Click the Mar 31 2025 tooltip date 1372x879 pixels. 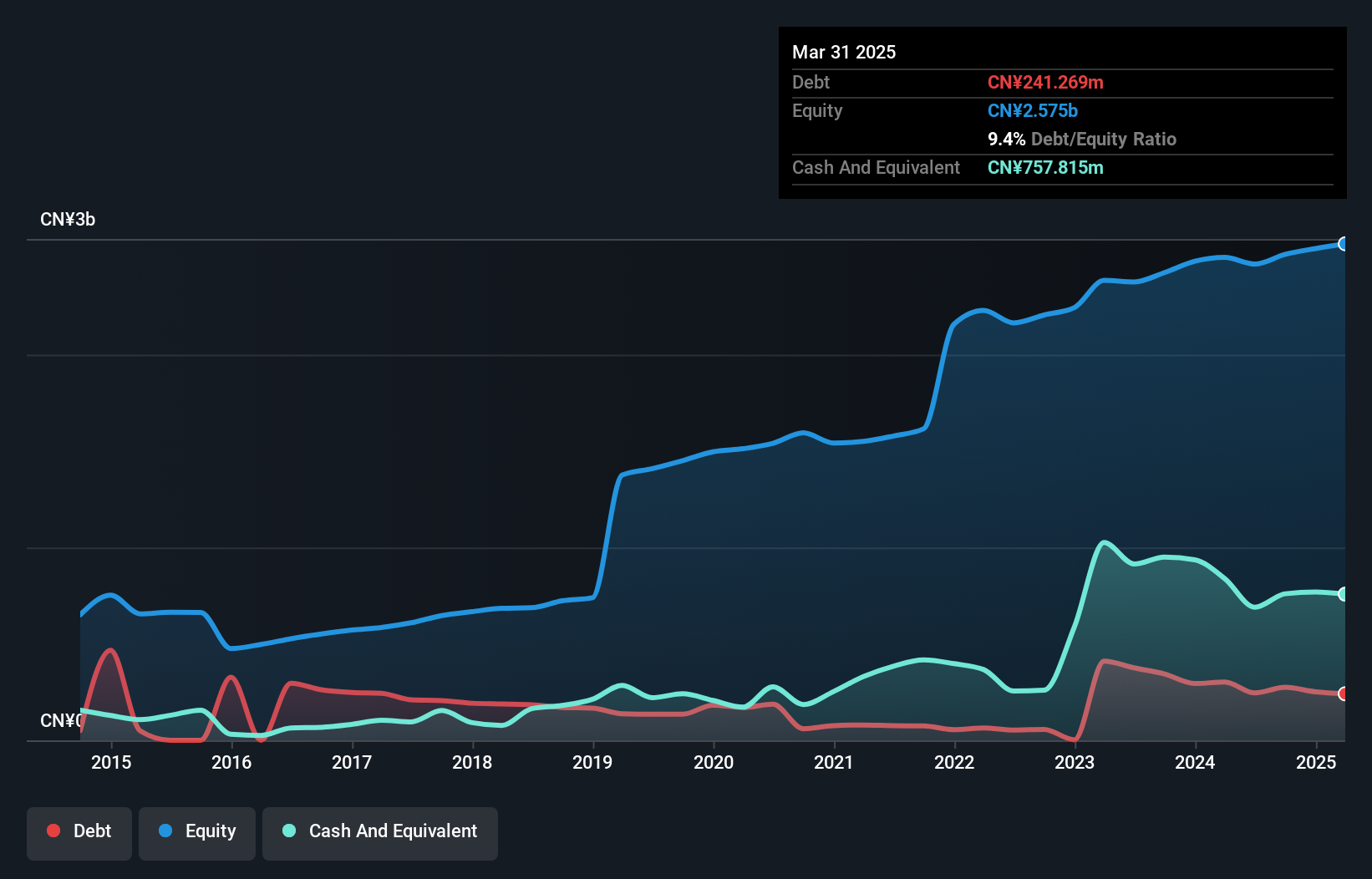click(x=844, y=52)
